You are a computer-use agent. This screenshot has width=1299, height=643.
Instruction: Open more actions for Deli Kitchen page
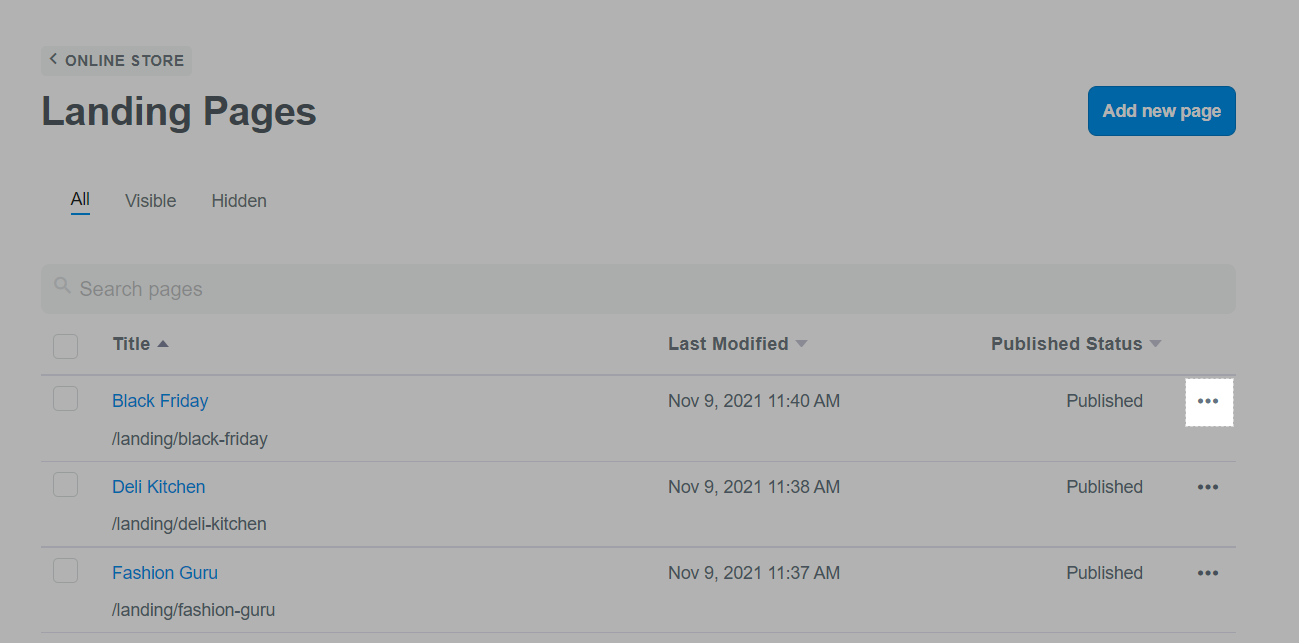[x=1208, y=487]
